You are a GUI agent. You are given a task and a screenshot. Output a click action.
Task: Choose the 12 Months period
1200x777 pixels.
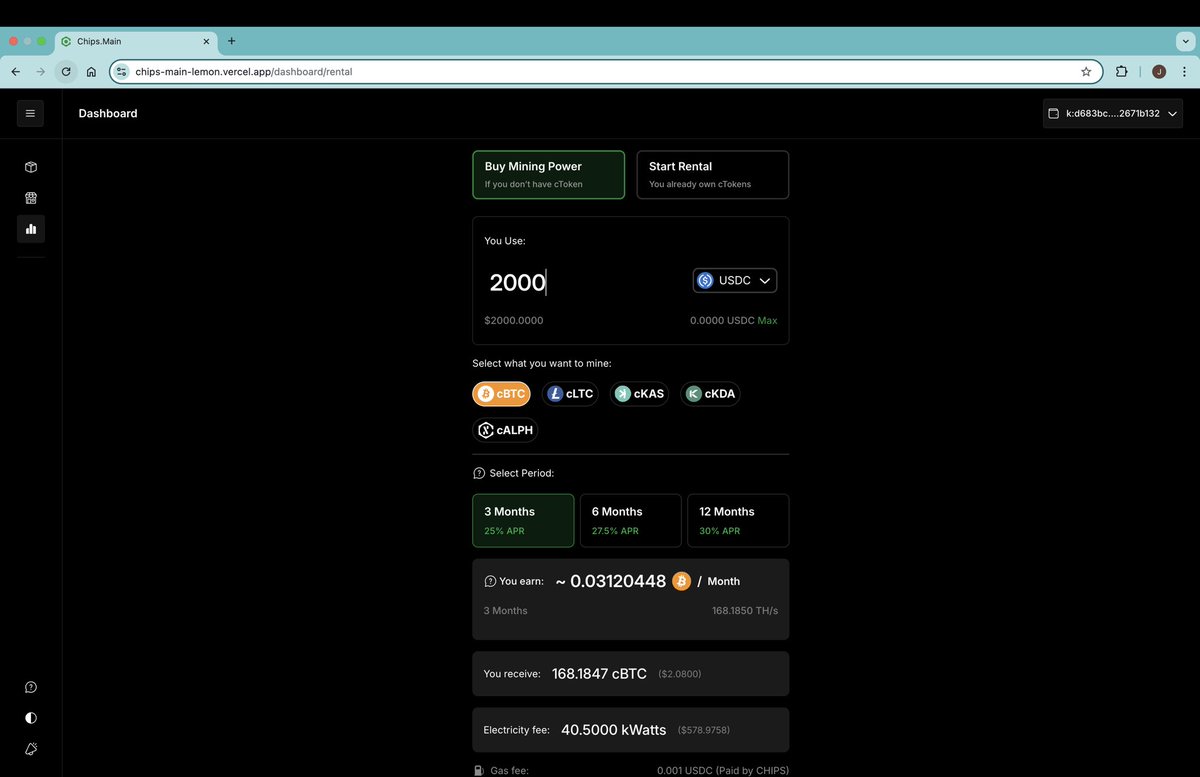click(x=738, y=520)
